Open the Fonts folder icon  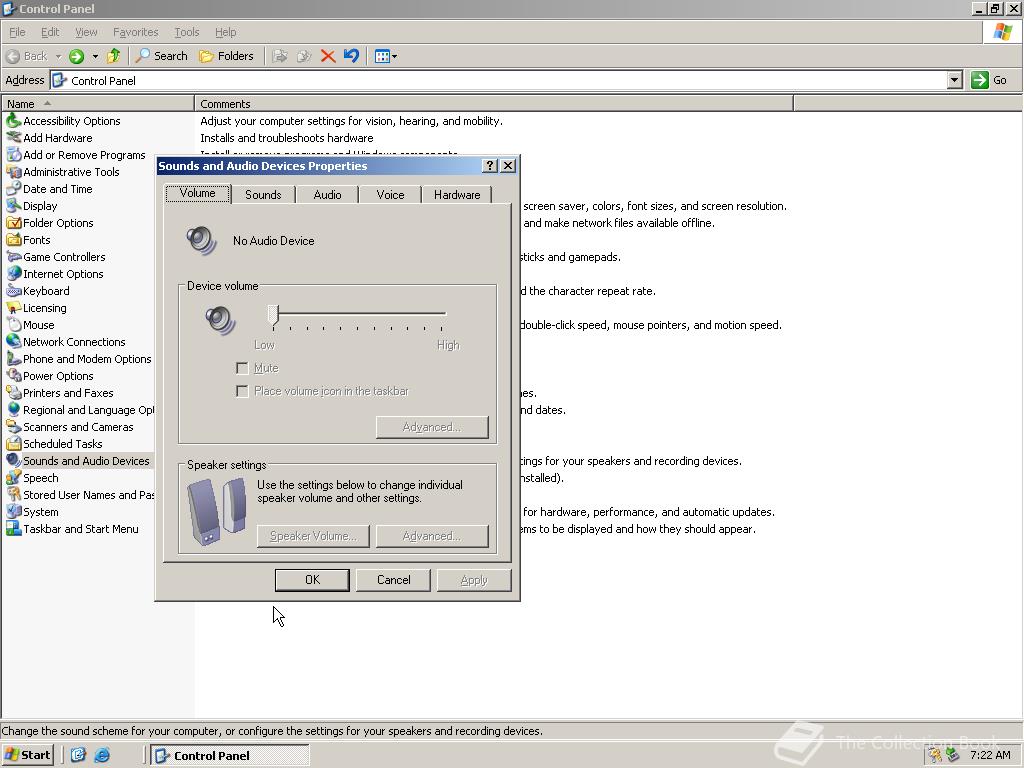point(13,240)
